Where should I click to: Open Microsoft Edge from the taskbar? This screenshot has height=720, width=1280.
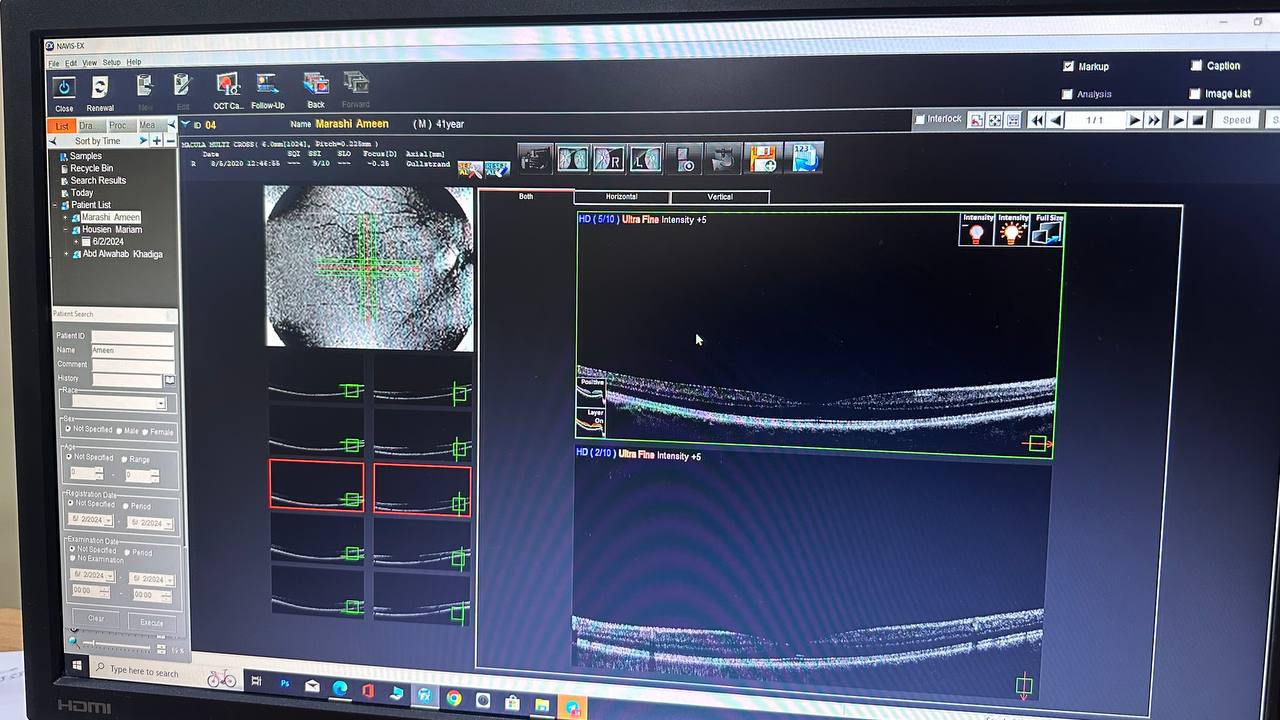tap(340, 688)
